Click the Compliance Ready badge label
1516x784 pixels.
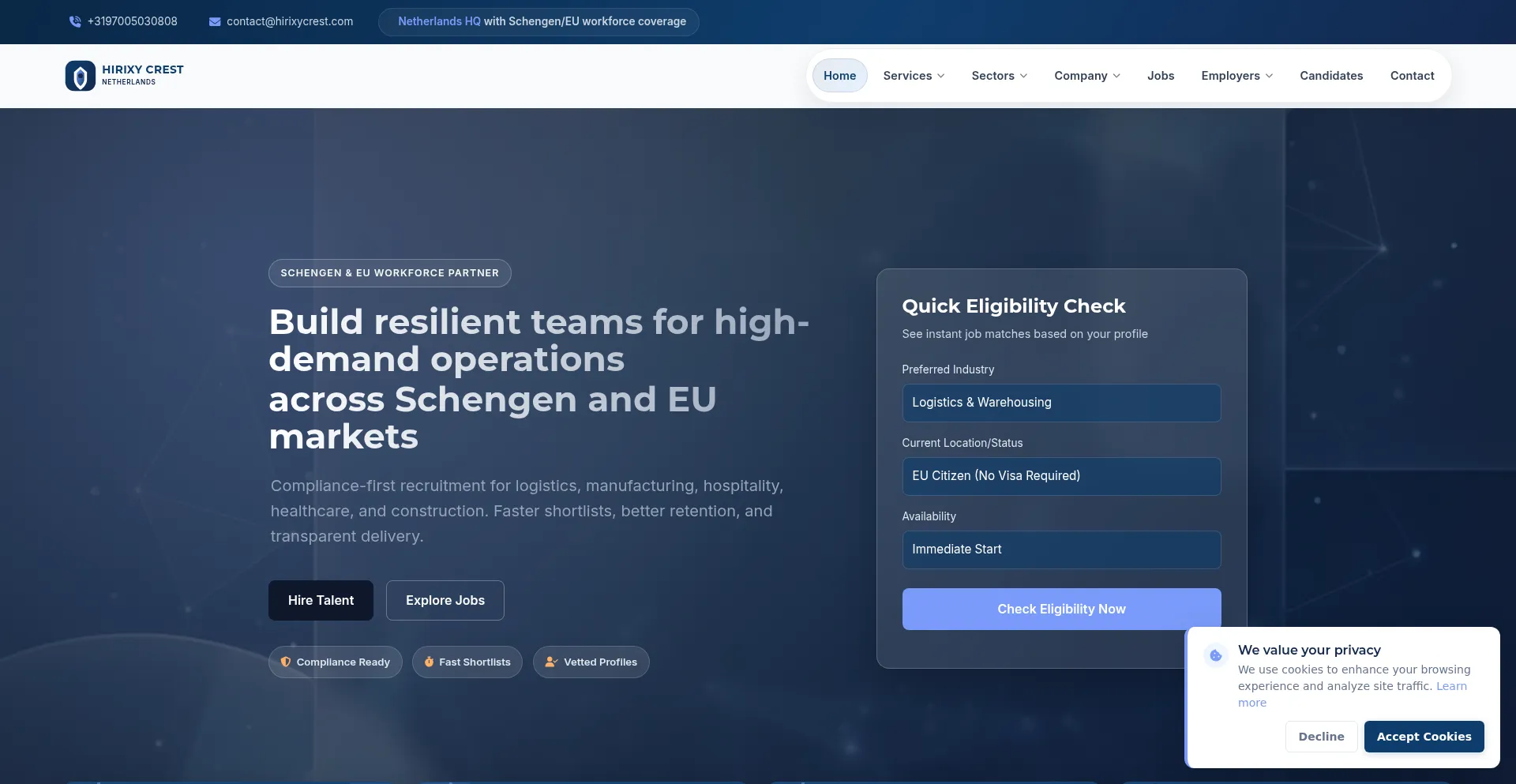pyautogui.click(x=343, y=662)
